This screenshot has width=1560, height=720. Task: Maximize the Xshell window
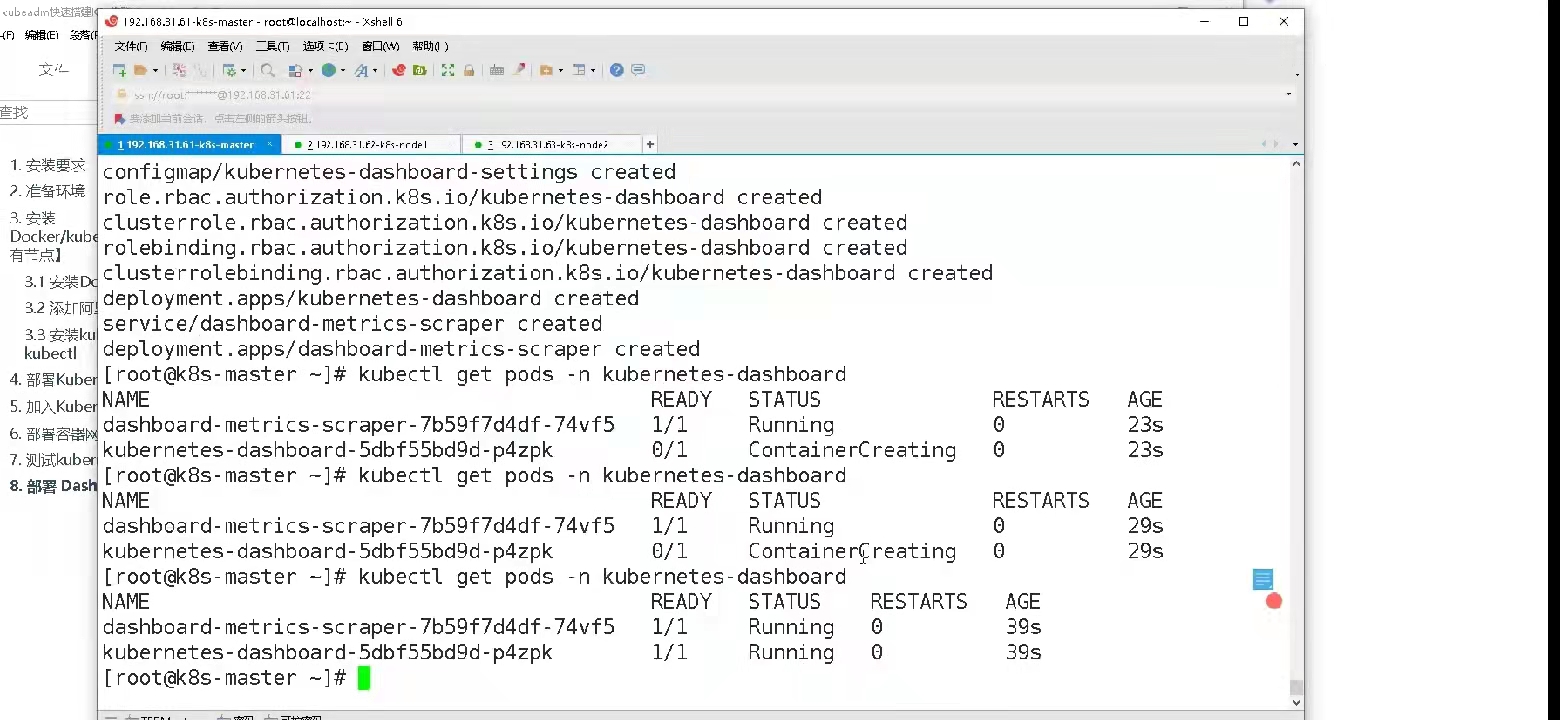coord(1243,21)
